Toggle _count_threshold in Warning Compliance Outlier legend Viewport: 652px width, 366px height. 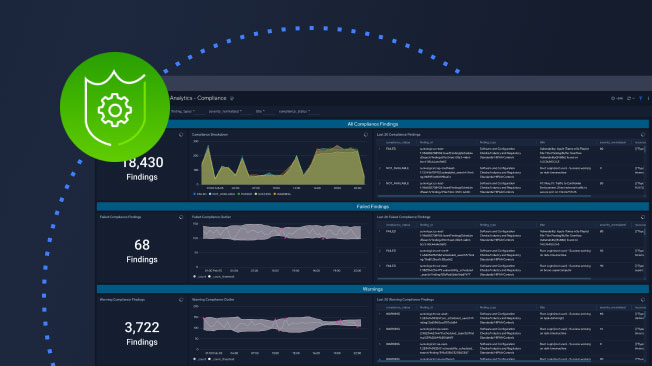click(222, 359)
